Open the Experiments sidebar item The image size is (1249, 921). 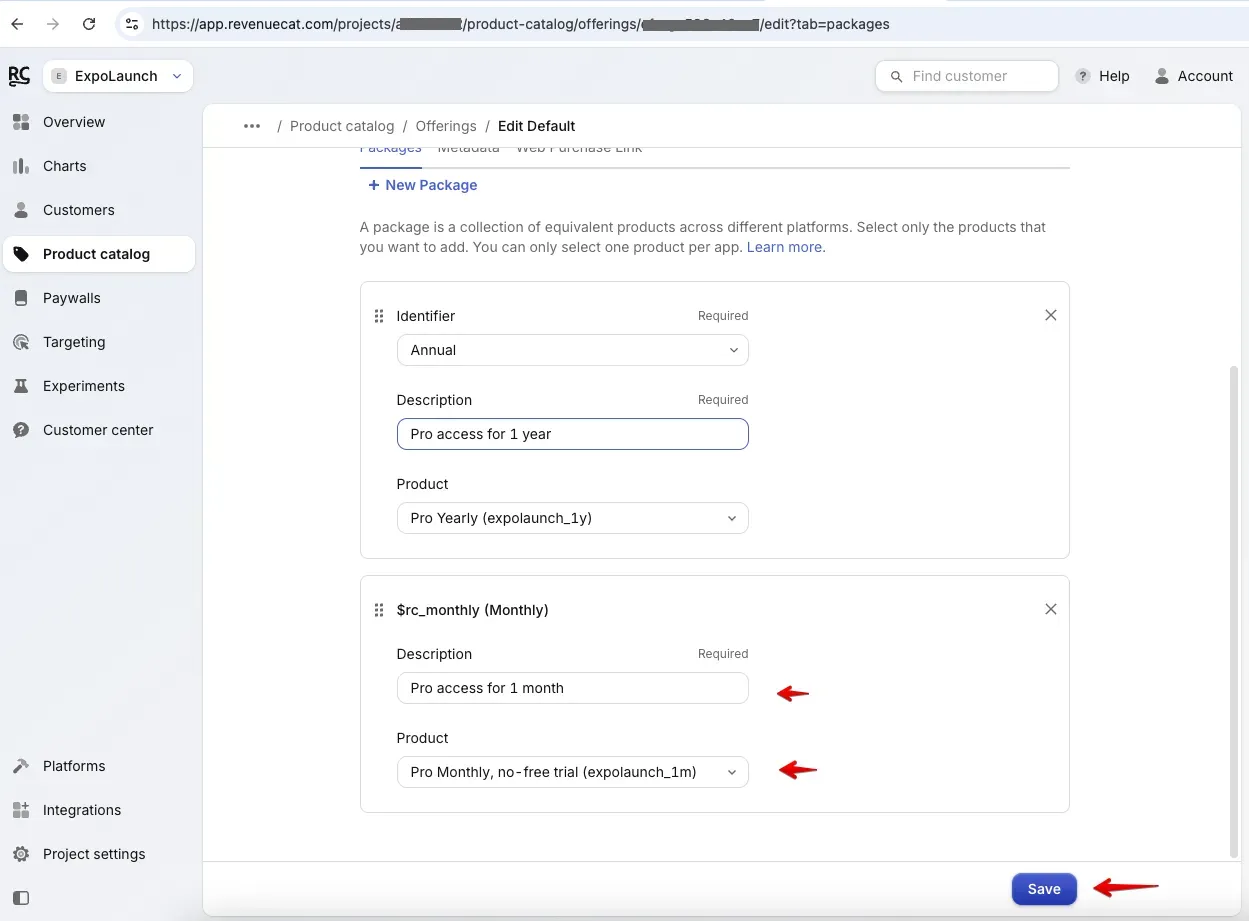tap(99, 386)
